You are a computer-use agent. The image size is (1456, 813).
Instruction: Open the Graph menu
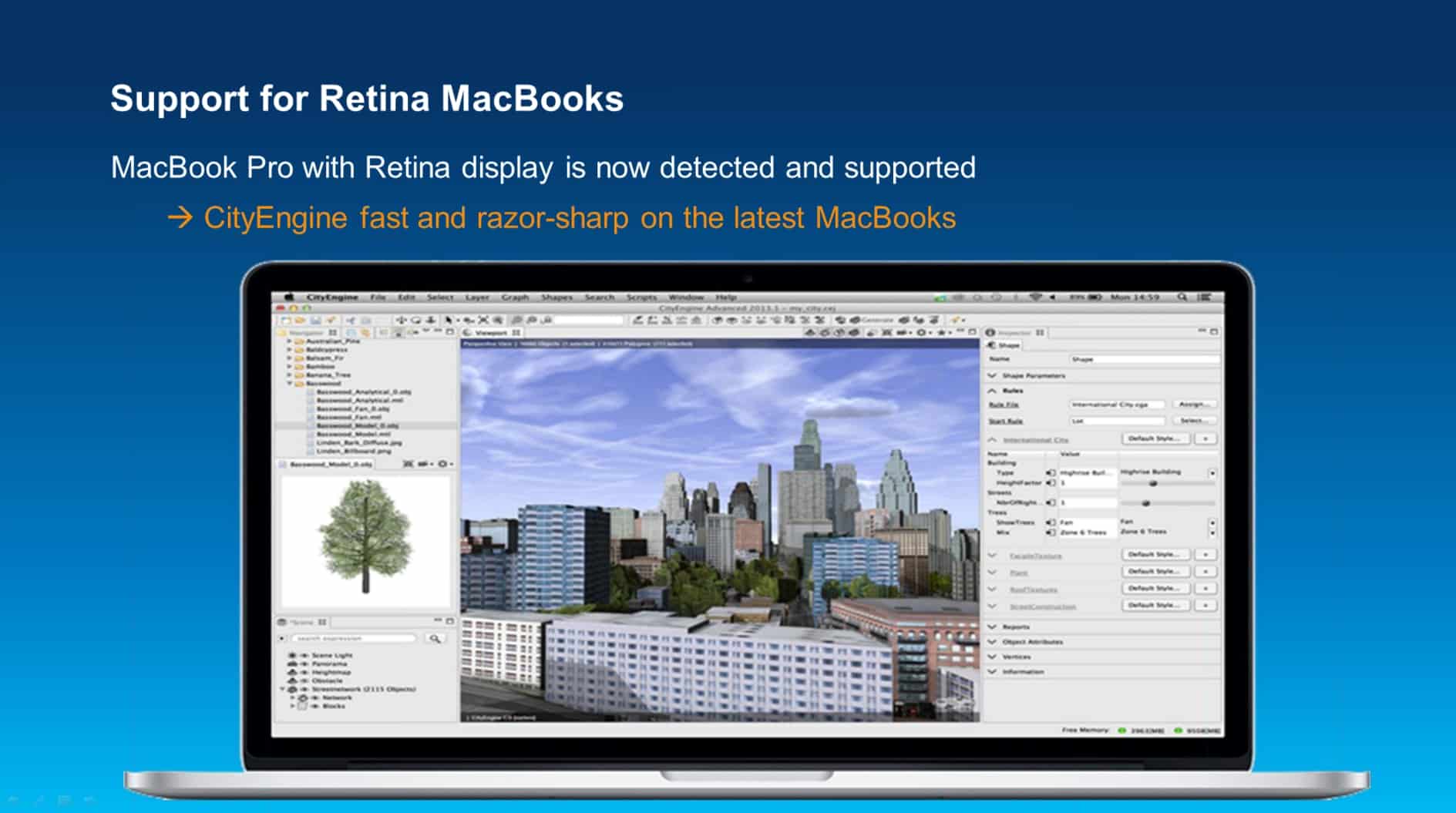515,297
